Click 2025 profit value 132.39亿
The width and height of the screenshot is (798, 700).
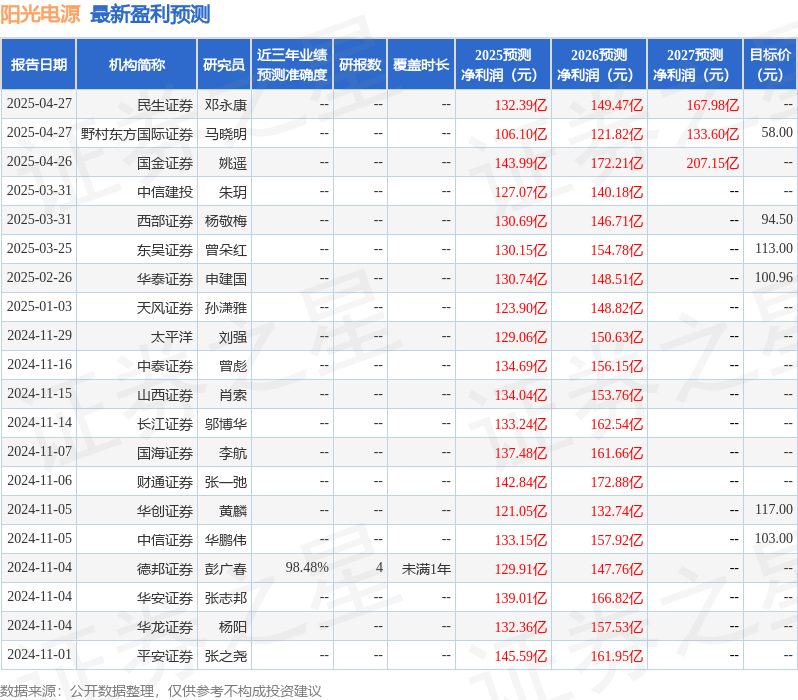(521, 105)
